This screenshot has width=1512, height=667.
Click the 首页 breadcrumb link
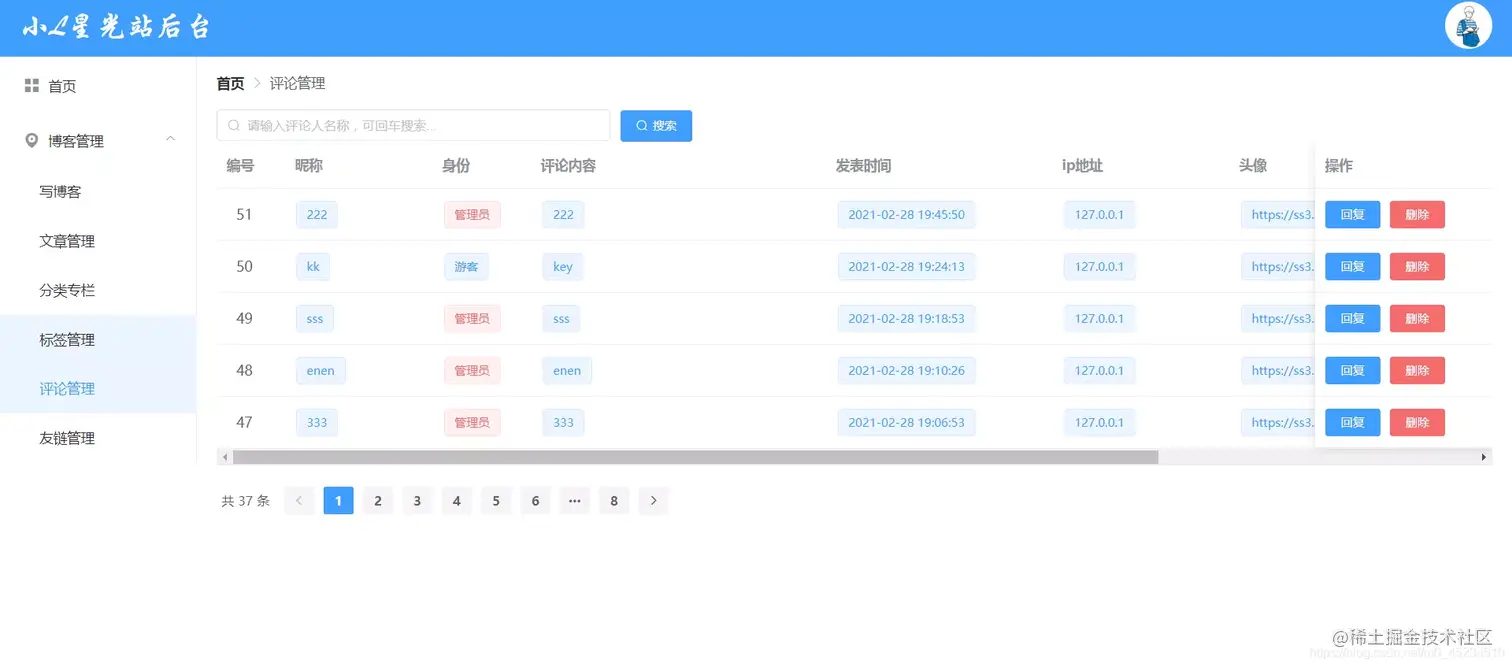229,83
